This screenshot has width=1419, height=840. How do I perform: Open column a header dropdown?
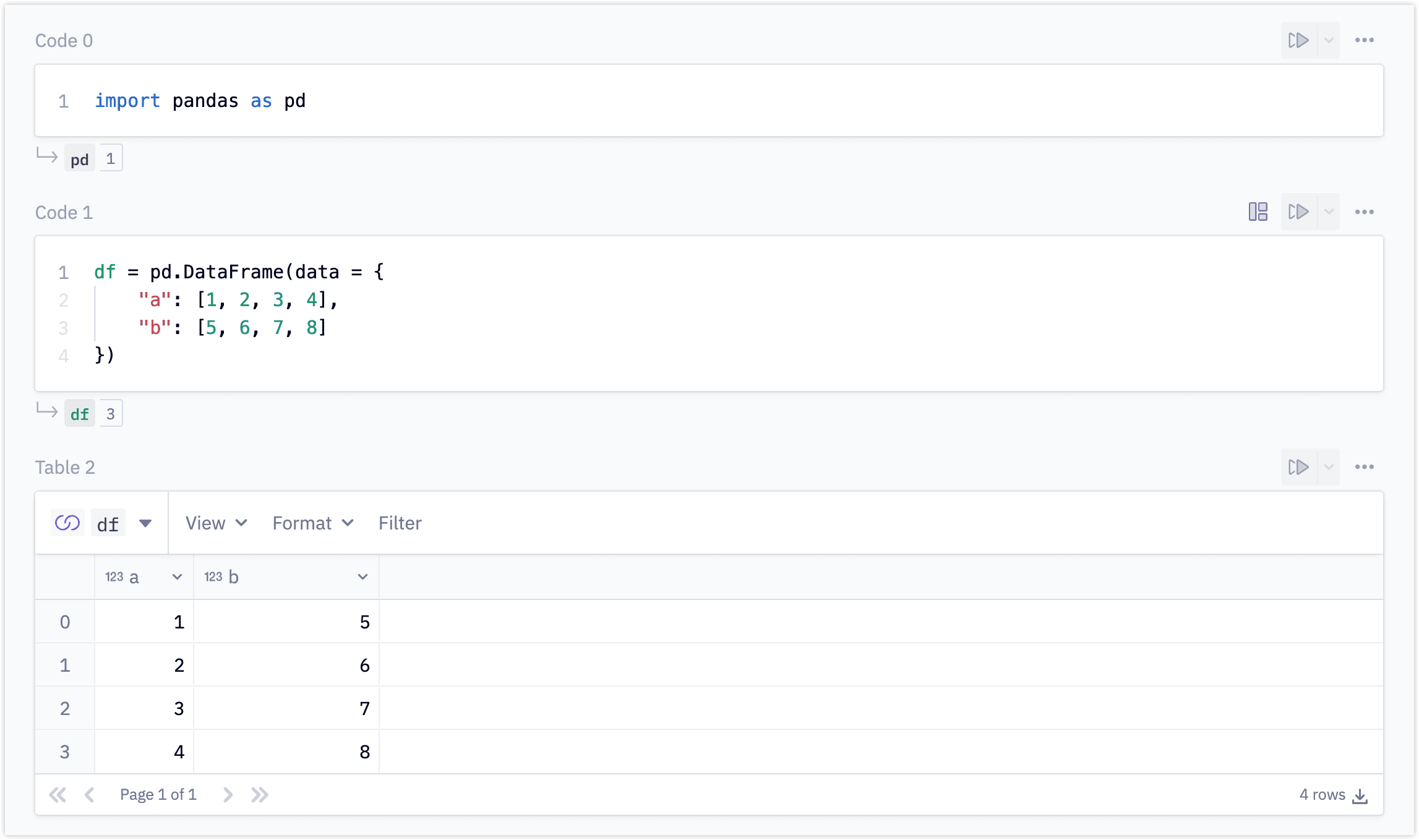[x=177, y=577]
